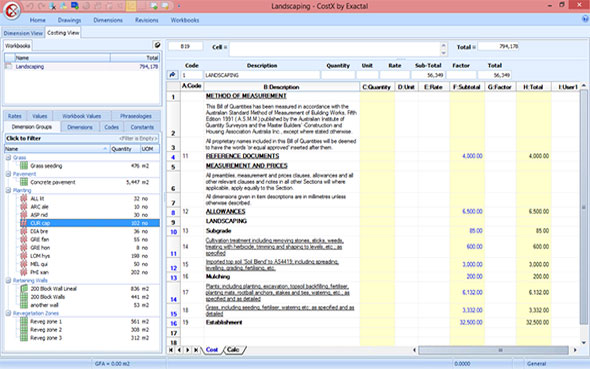
Task: Open the REFERENCE DOCUMENTS description link
Action: (x=242, y=156)
